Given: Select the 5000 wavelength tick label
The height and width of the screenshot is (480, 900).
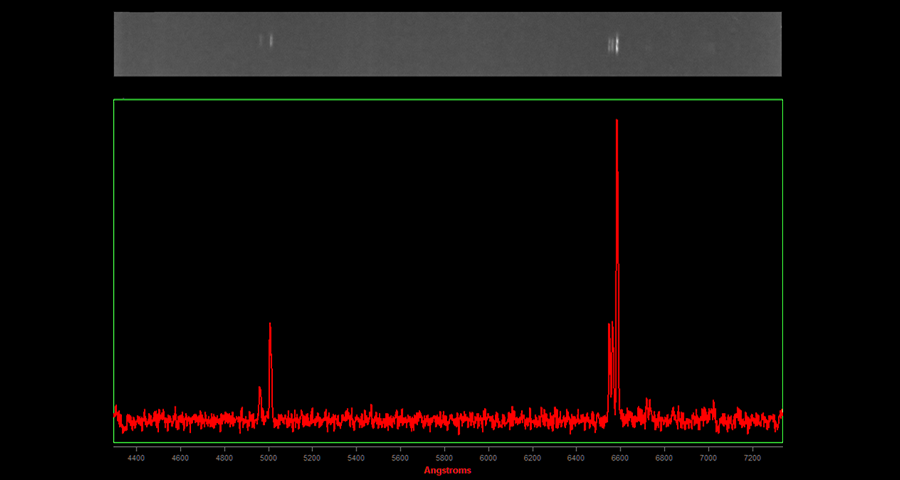Looking at the screenshot, I should [268, 458].
